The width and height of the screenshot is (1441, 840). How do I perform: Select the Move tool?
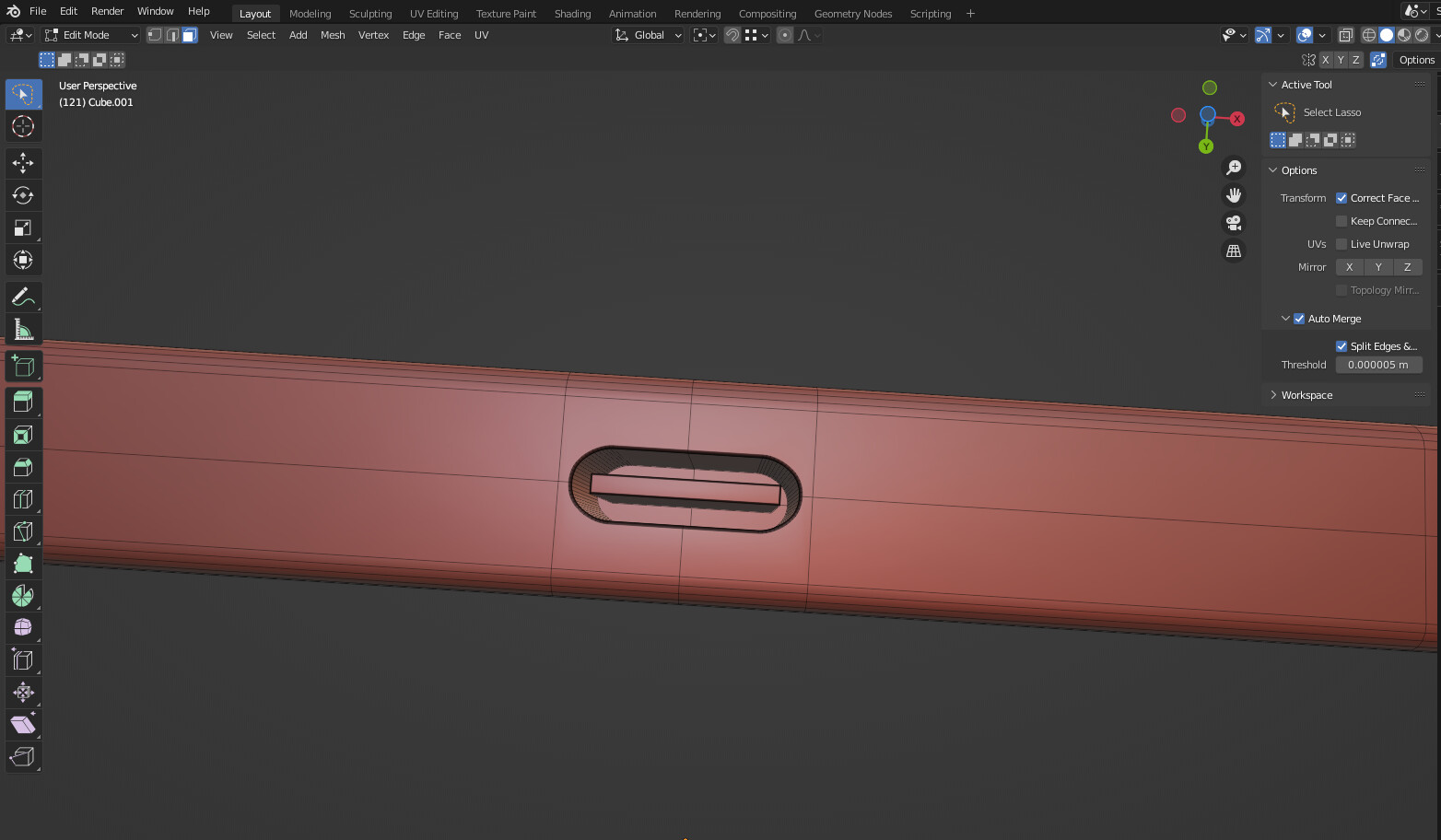point(23,163)
